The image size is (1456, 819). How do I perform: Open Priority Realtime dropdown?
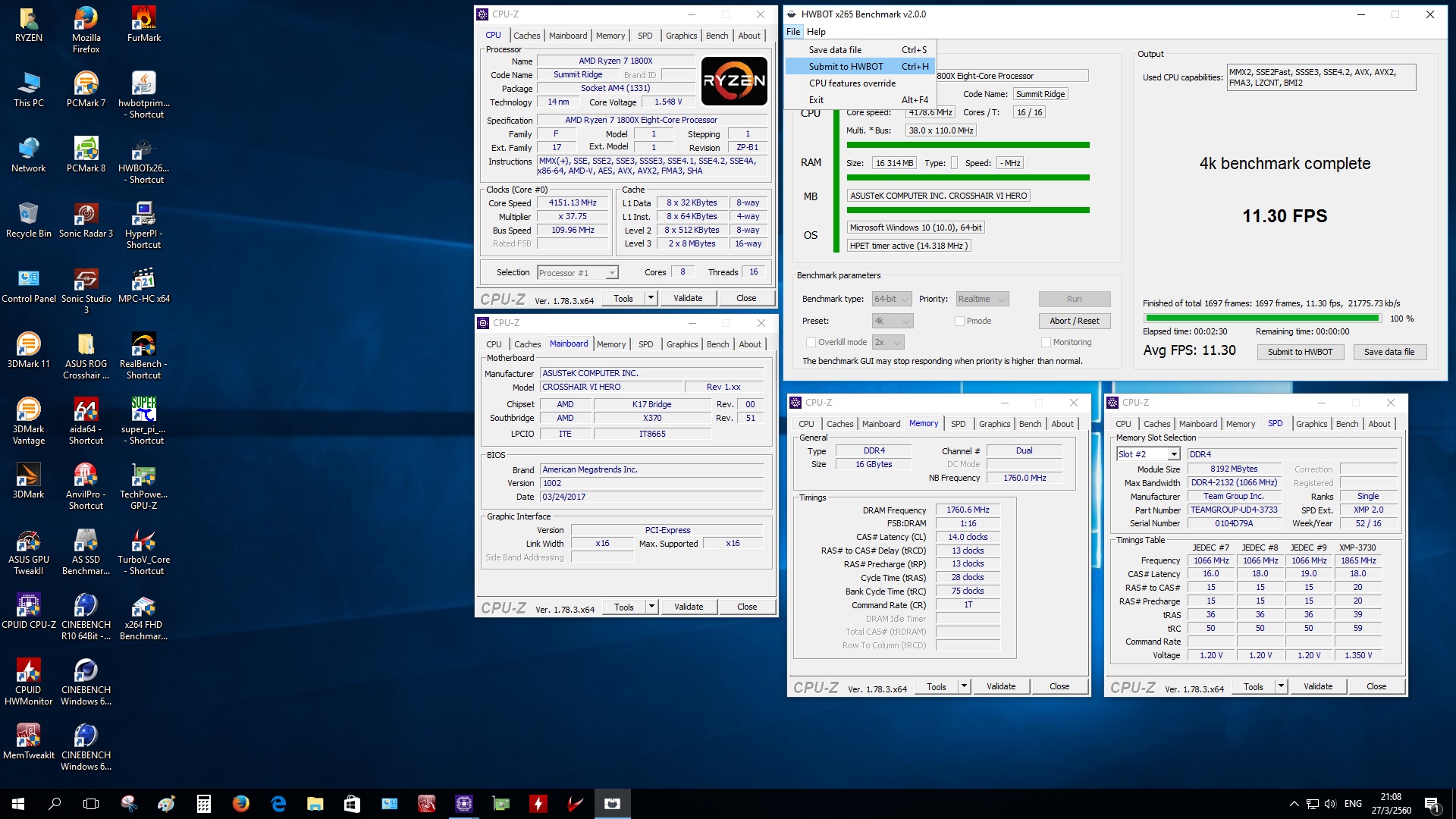click(982, 300)
